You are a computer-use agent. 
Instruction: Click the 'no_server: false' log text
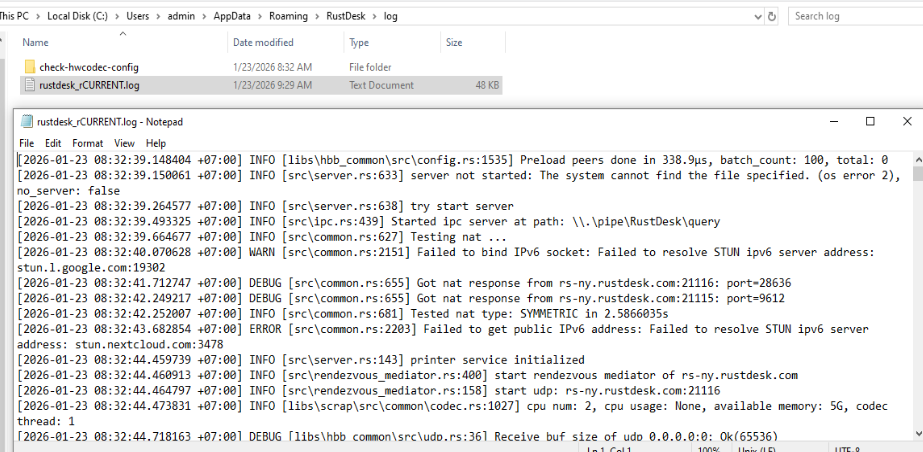68,191
